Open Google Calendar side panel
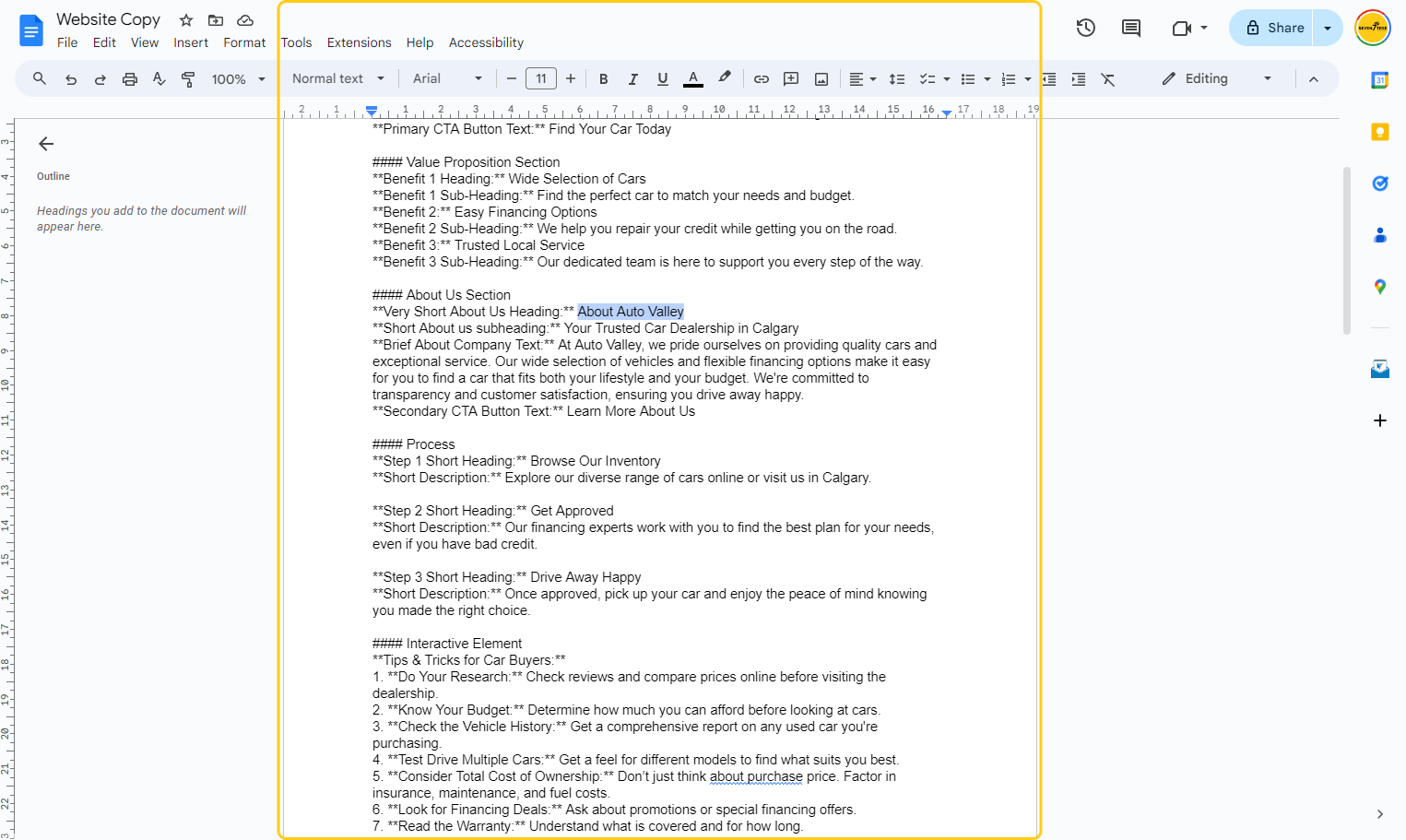The image size is (1406, 840). (x=1380, y=80)
